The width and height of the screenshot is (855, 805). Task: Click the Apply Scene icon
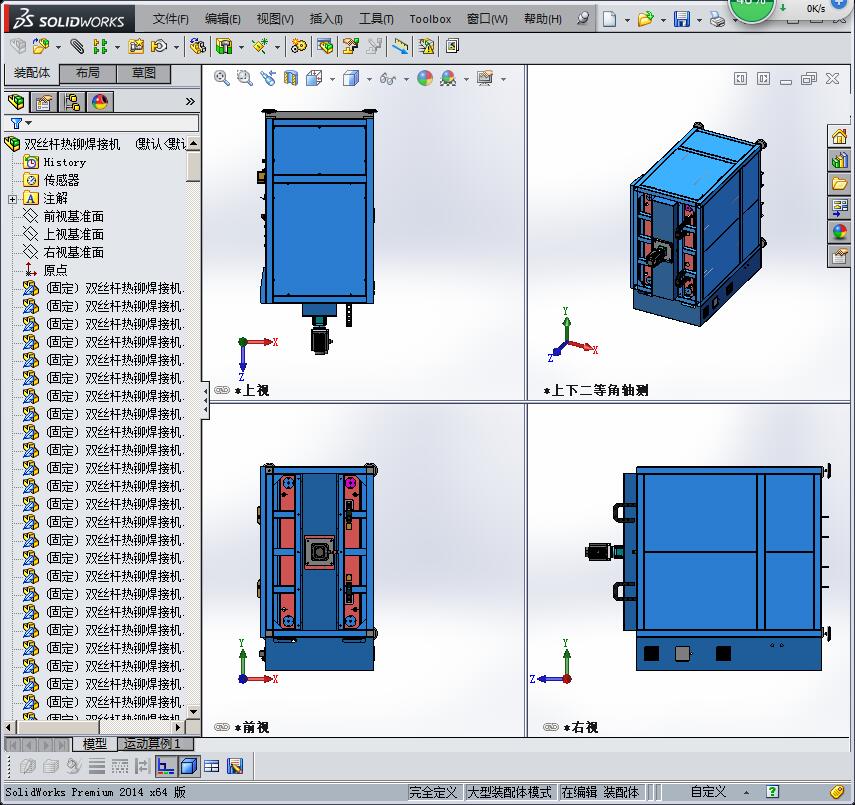point(448,79)
